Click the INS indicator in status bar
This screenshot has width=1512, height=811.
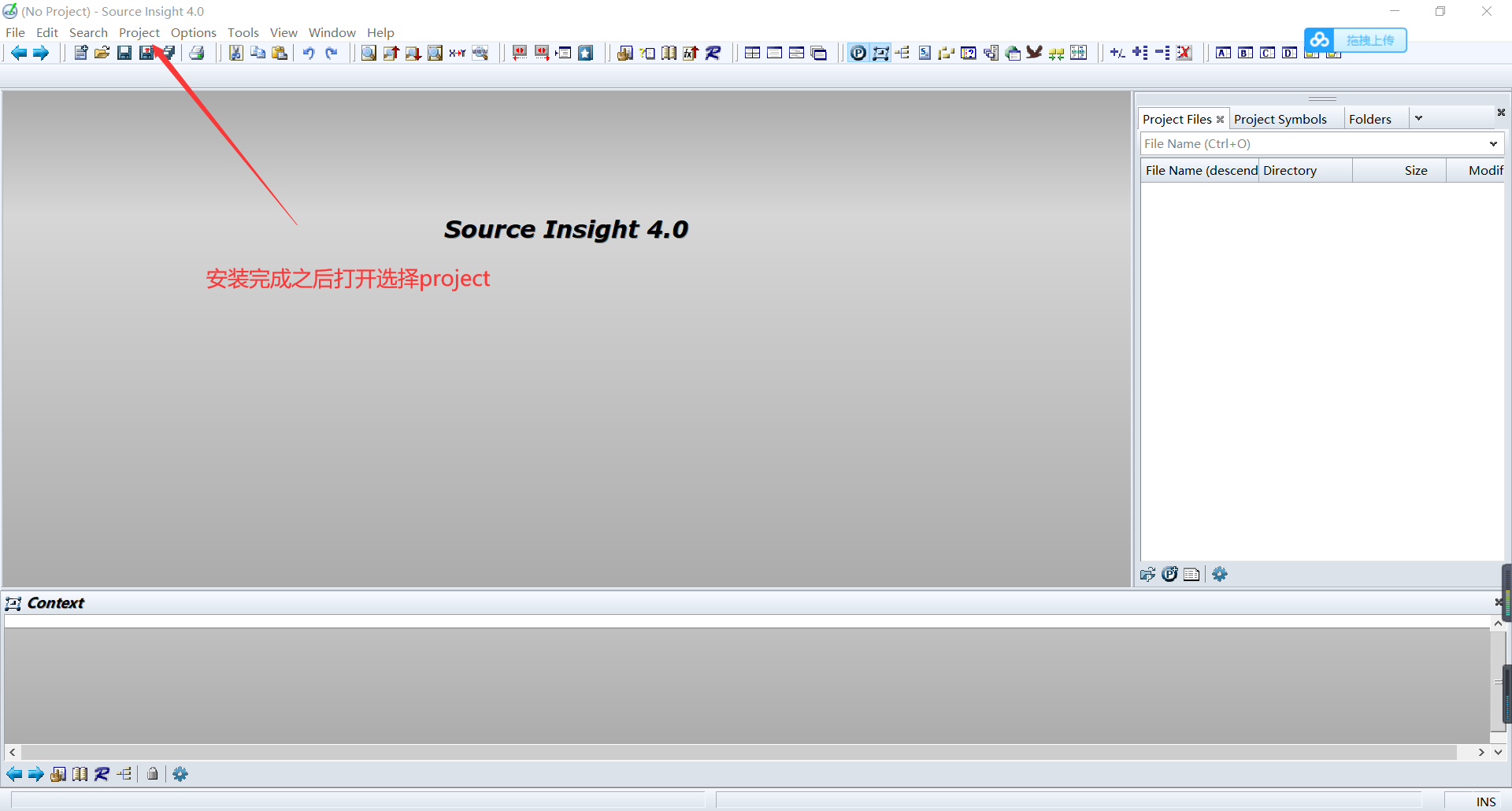1486,802
